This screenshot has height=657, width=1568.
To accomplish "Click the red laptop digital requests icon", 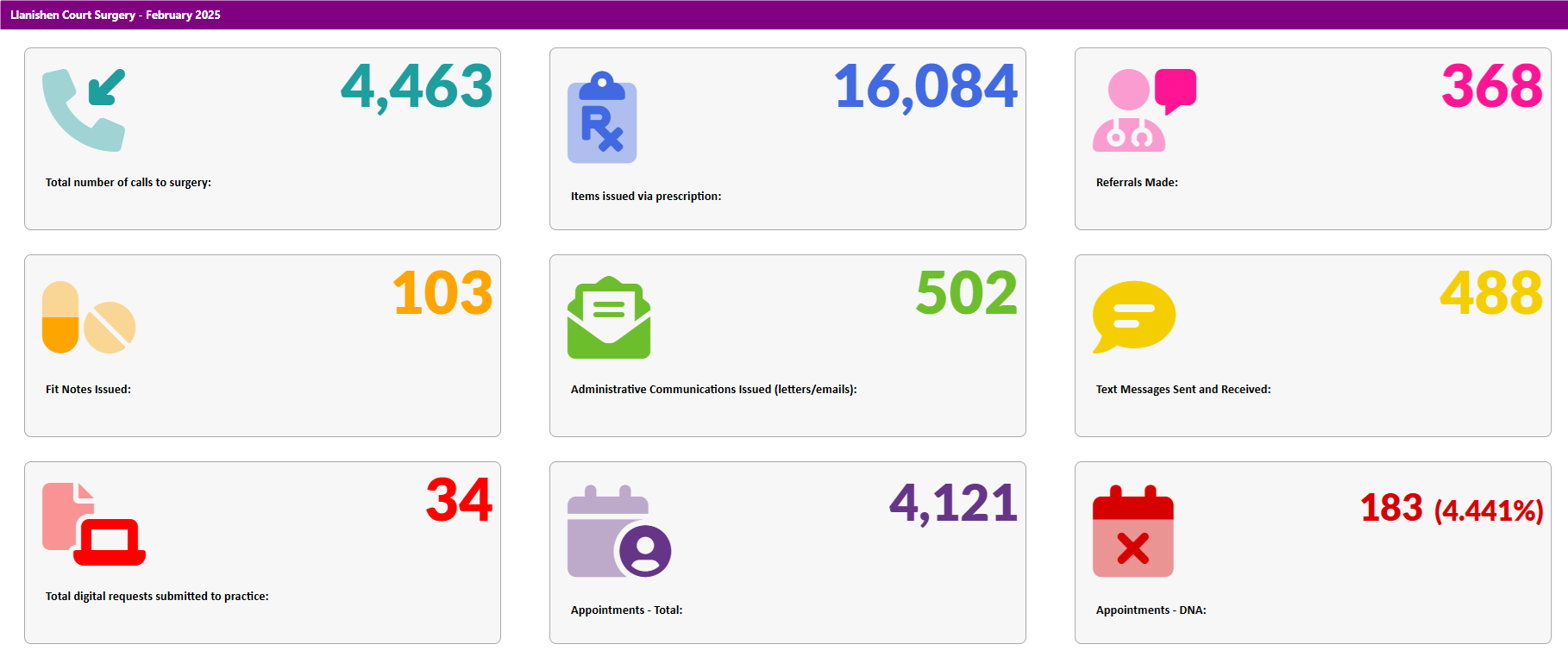I will 94,524.
